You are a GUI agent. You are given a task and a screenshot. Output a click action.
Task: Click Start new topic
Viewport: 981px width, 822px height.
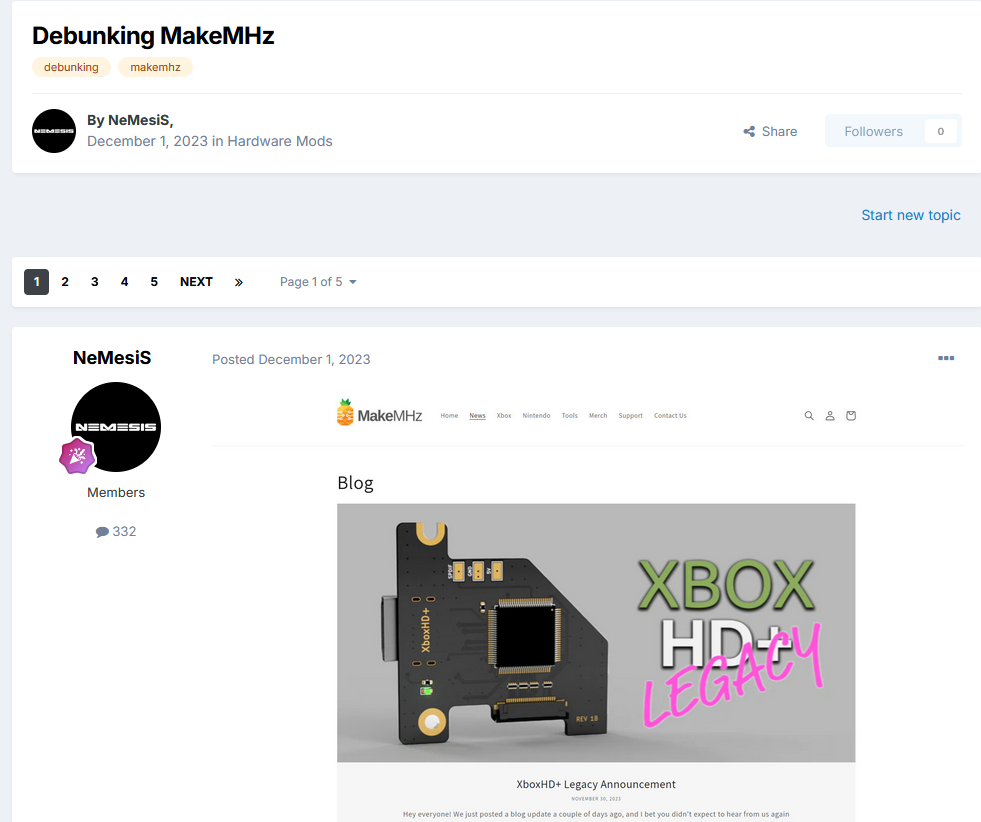pyautogui.click(x=911, y=215)
